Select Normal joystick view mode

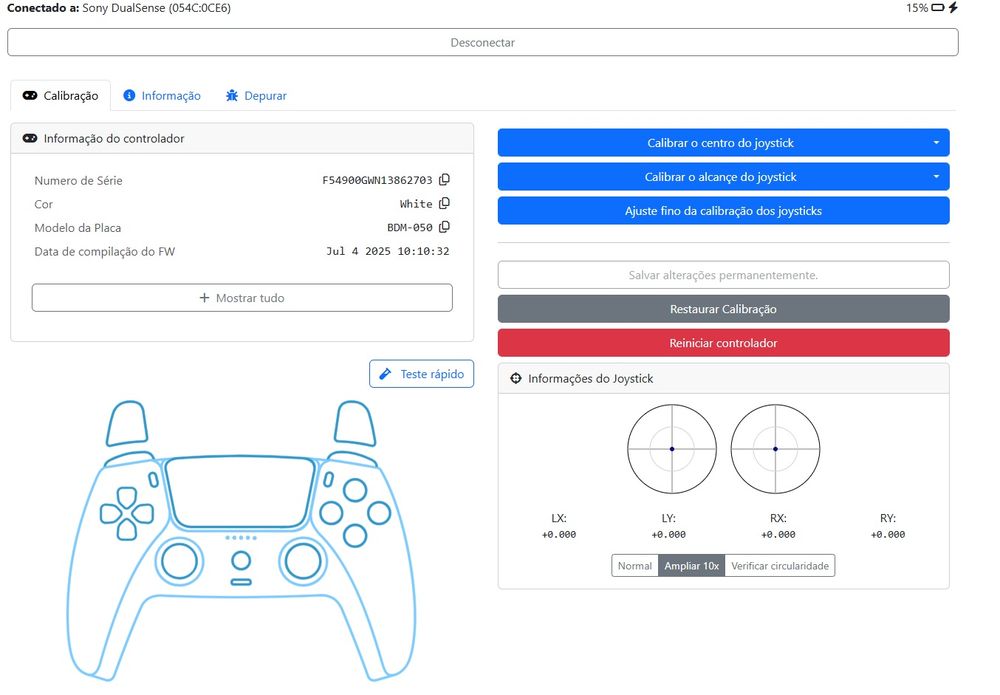click(635, 566)
